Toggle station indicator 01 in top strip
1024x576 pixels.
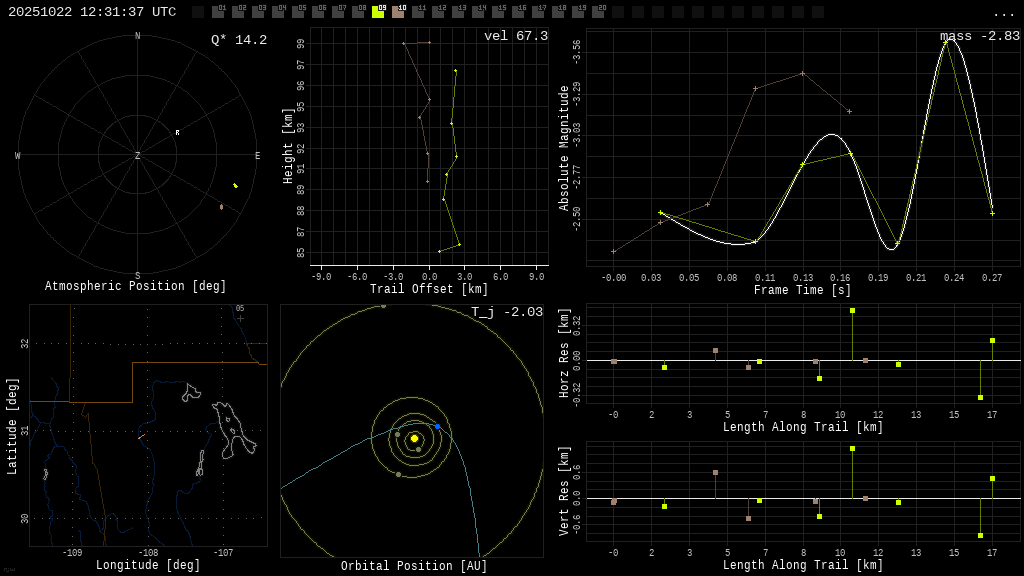pos(218,12)
